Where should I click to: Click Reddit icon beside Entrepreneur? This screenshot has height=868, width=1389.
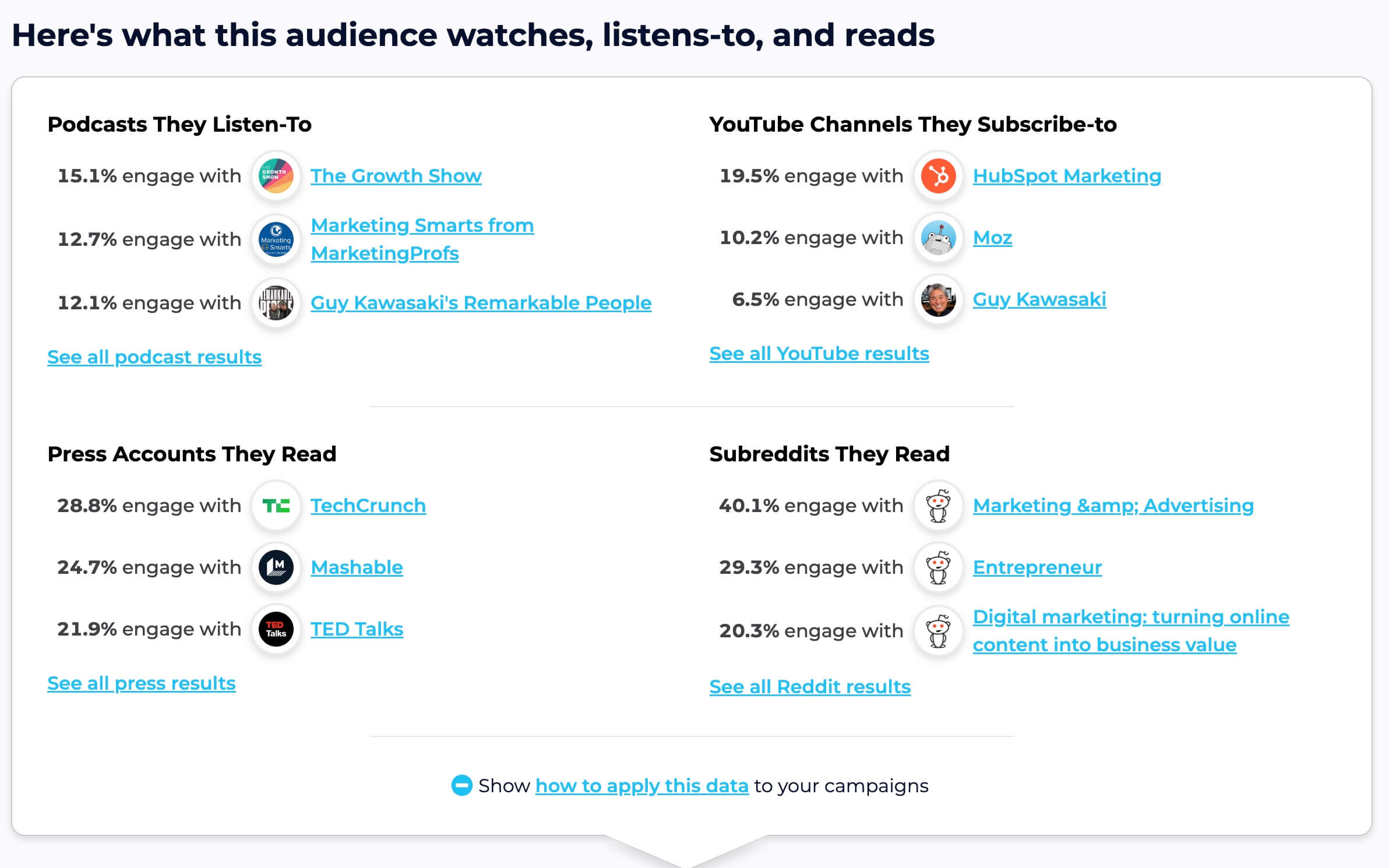pos(939,567)
